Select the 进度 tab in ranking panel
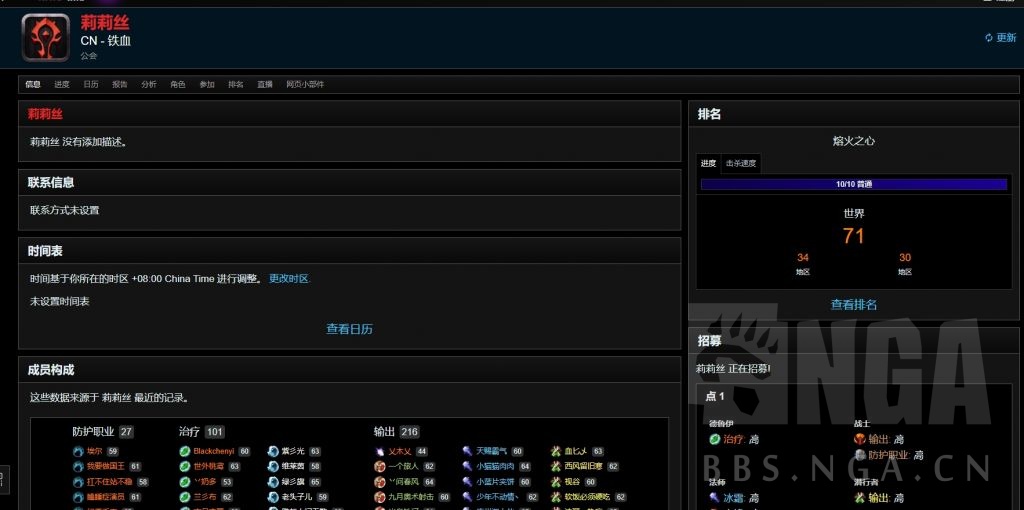The height and width of the screenshot is (510, 1024). (708, 163)
